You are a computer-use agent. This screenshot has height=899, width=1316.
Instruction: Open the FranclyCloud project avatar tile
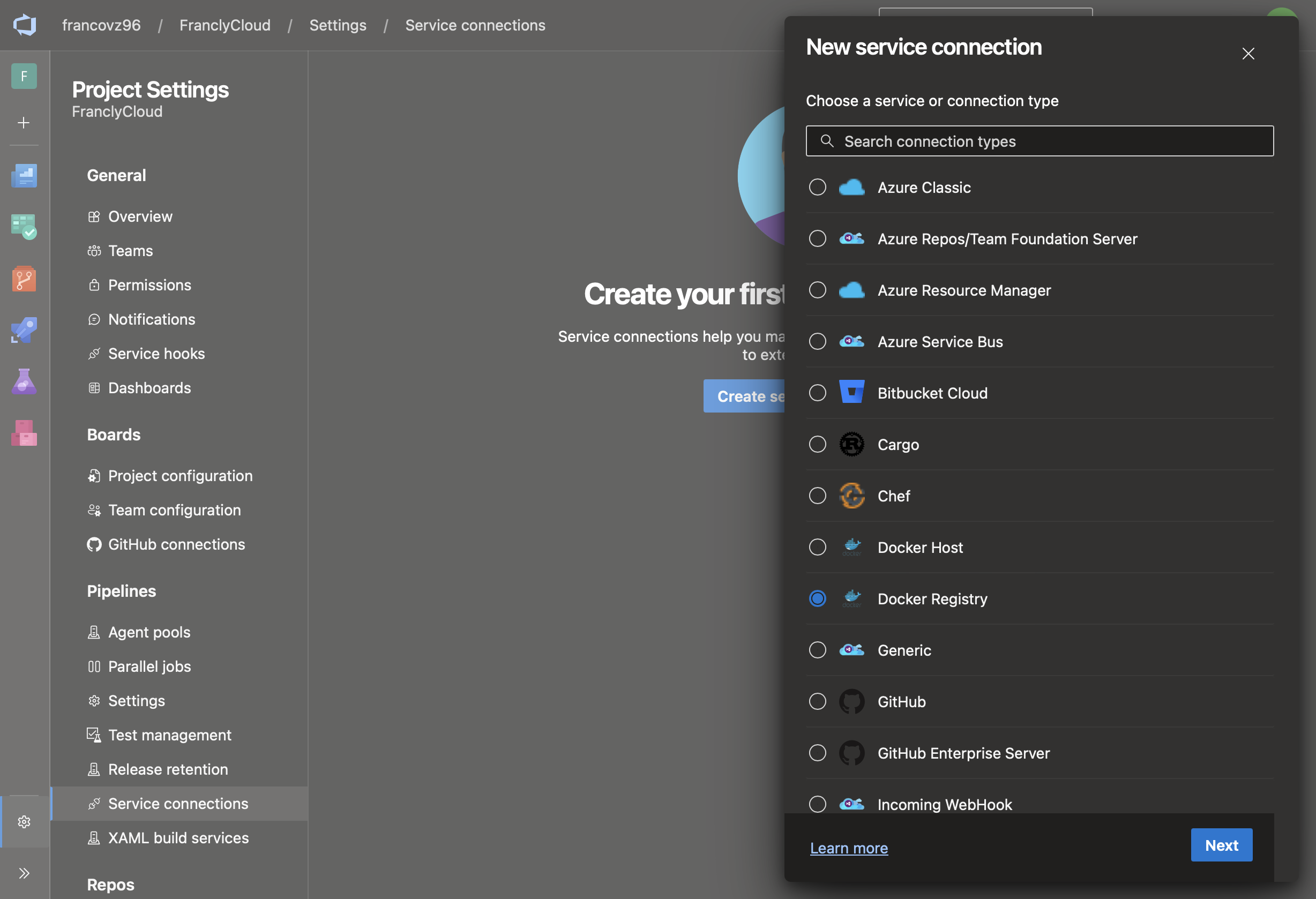24,76
